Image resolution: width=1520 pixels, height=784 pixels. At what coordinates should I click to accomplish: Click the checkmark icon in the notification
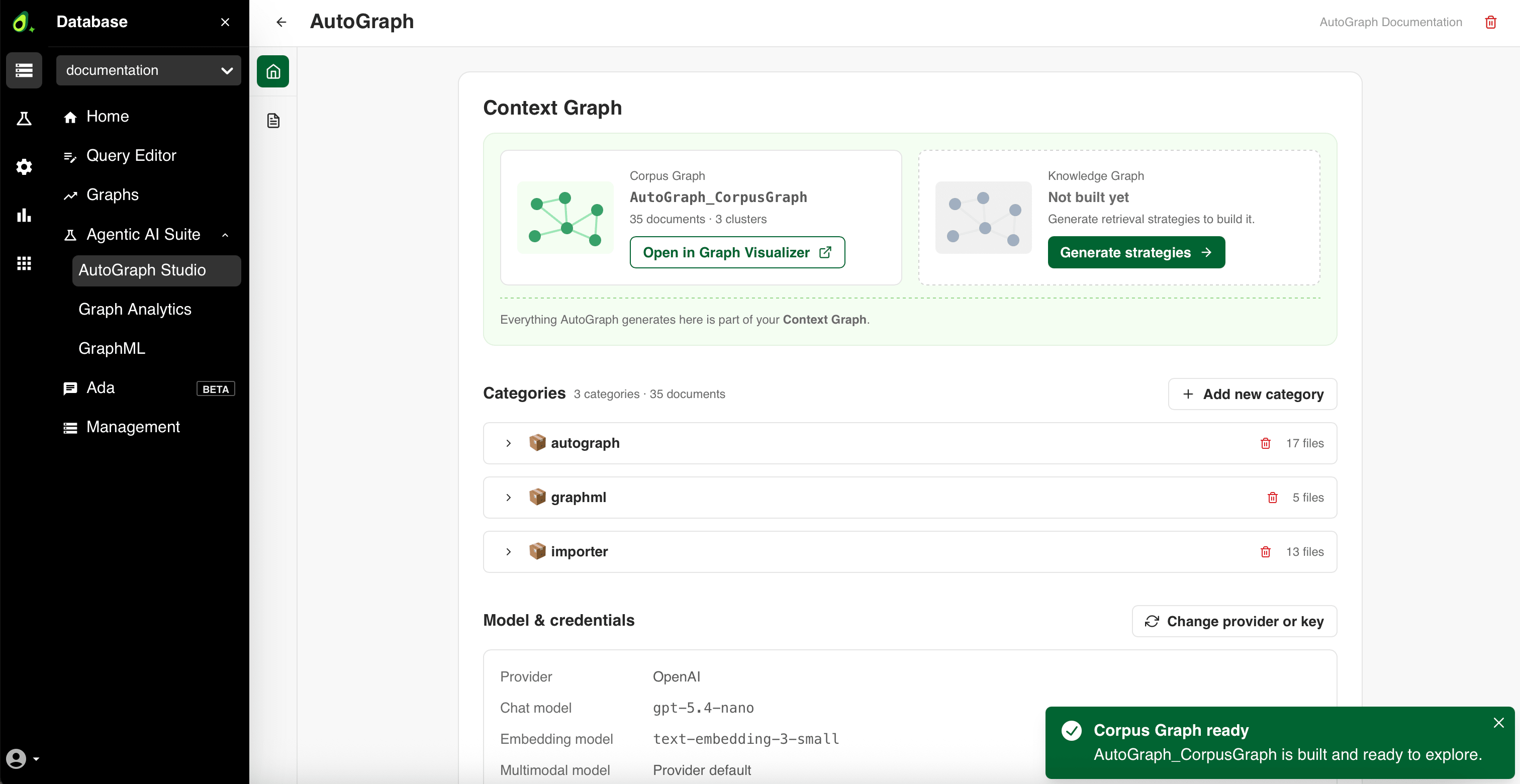(x=1071, y=730)
